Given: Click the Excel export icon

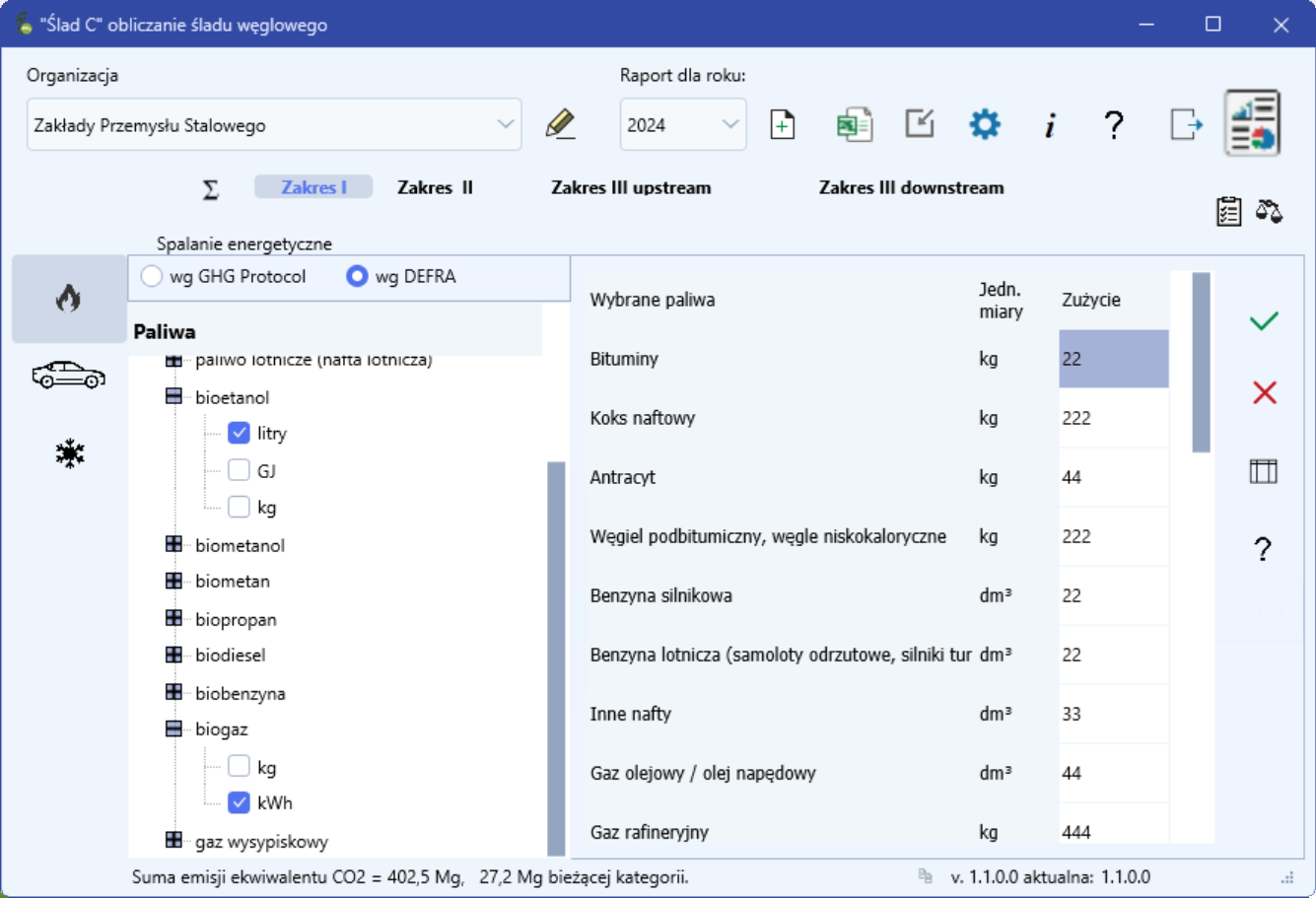Looking at the screenshot, I should click(x=854, y=125).
